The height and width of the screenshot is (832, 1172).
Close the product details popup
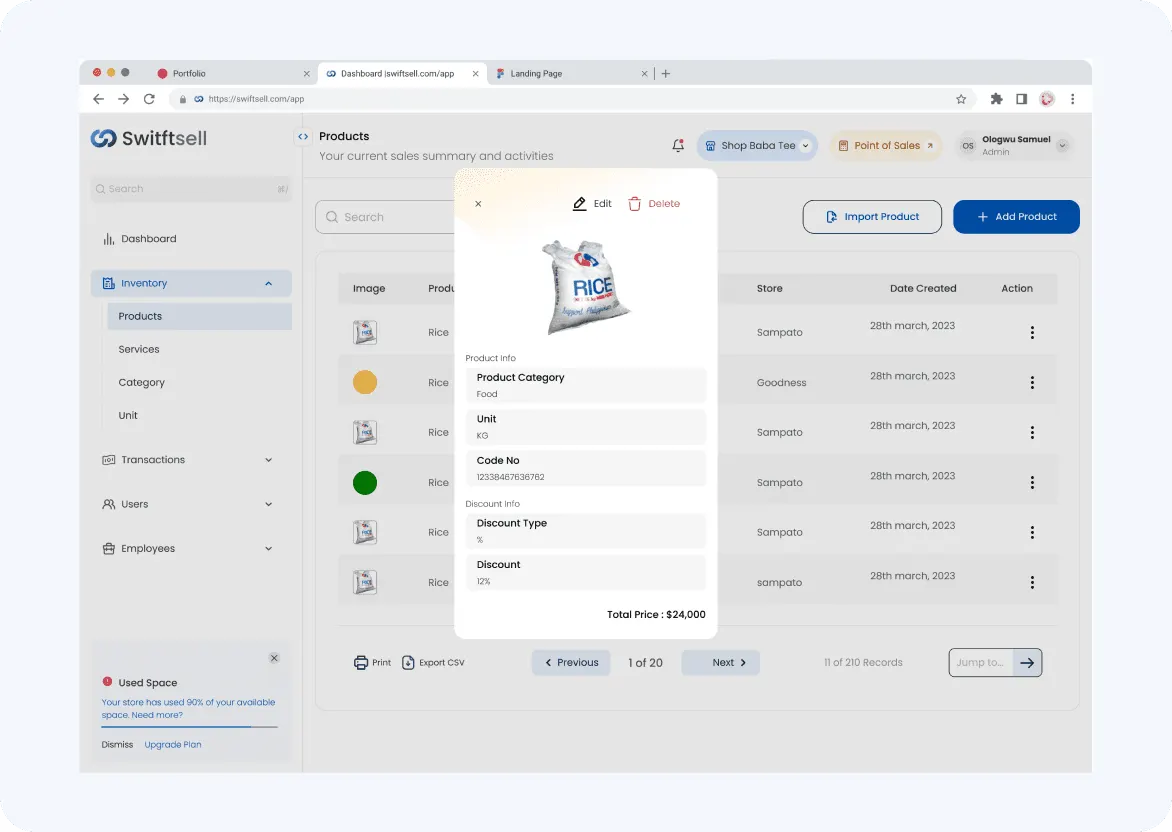[478, 203]
